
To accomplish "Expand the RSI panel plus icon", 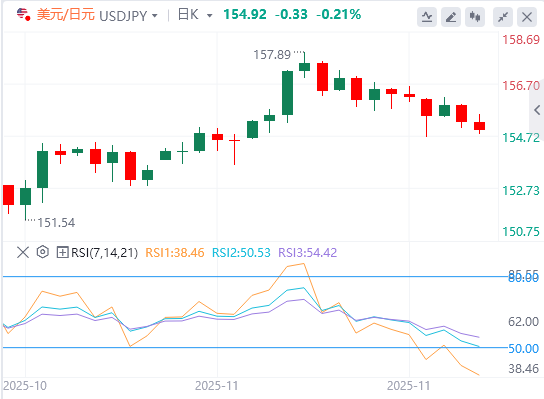I will [x=62, y=252].
